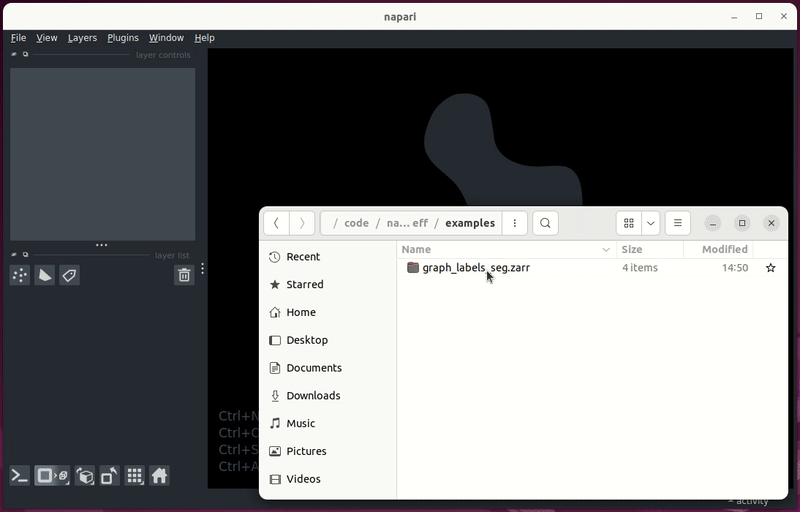Create a new points layer

(x=20, y=275)
